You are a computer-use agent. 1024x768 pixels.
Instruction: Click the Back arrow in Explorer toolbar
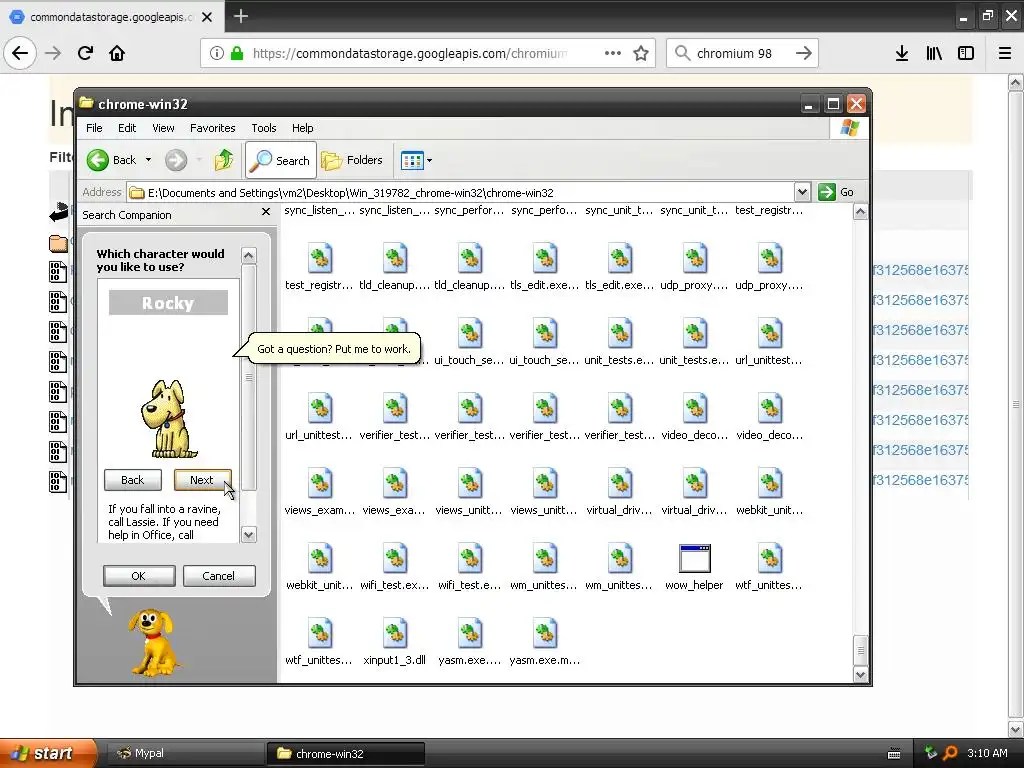point(98,160)
